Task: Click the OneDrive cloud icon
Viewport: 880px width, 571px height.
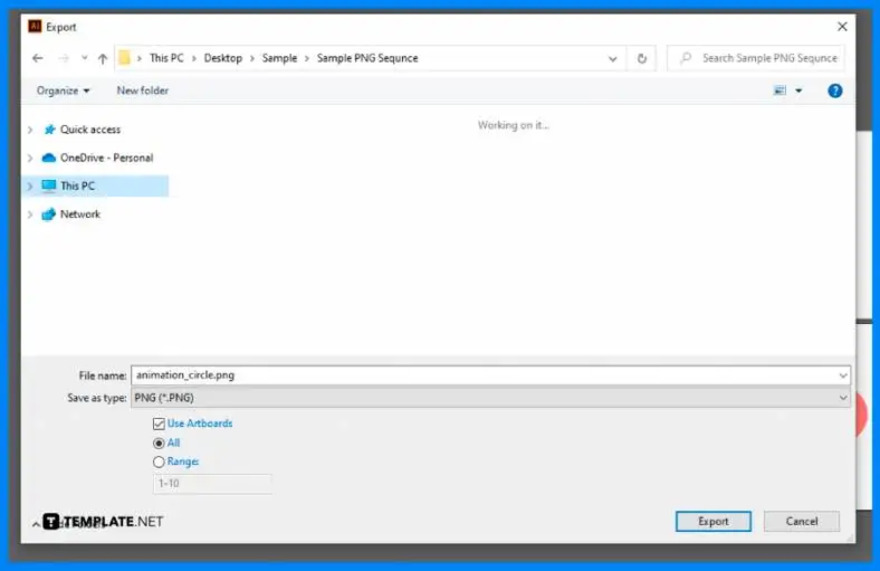Action: [49, 158]
